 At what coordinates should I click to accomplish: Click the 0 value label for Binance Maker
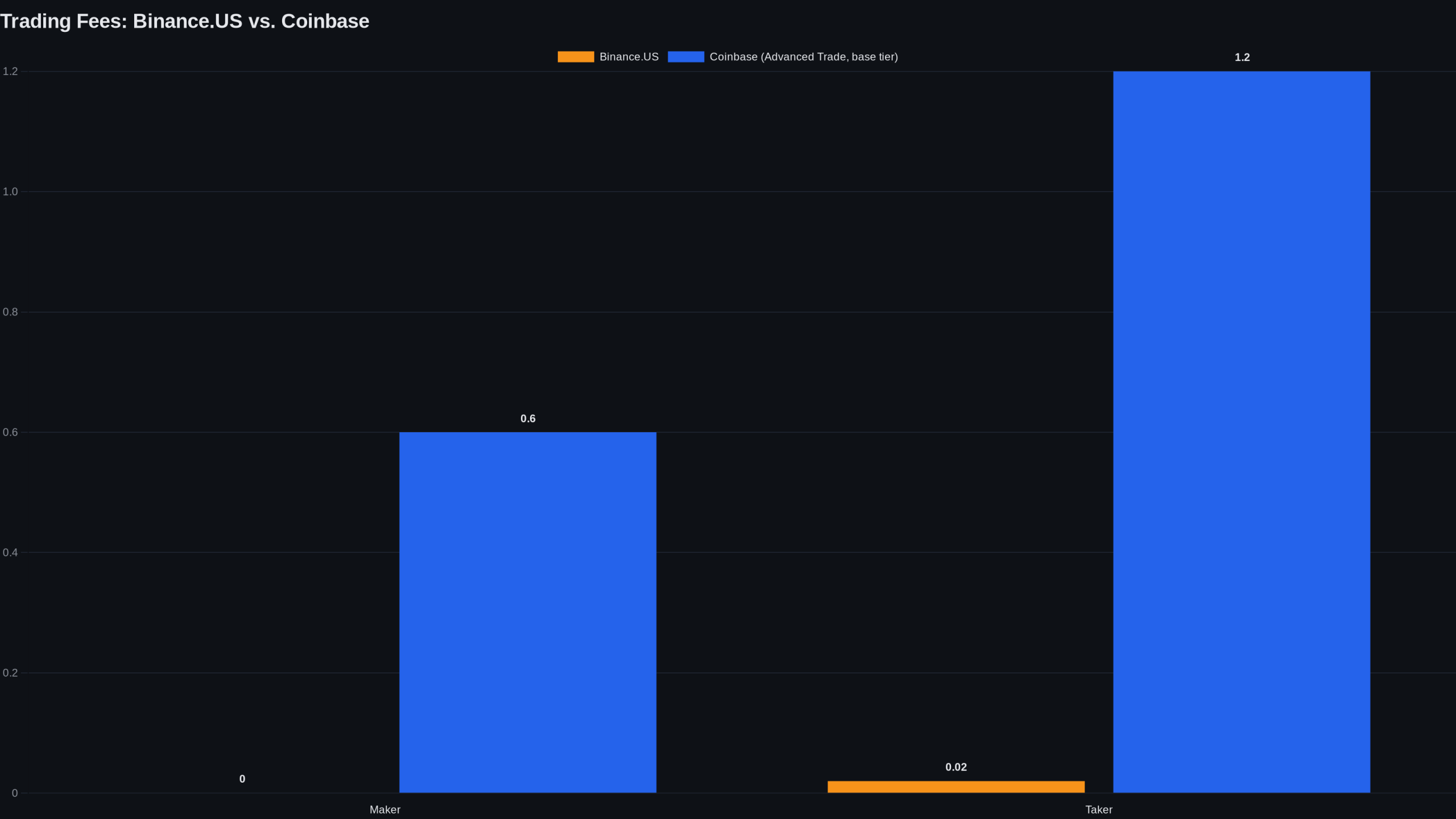click(242, 779)
